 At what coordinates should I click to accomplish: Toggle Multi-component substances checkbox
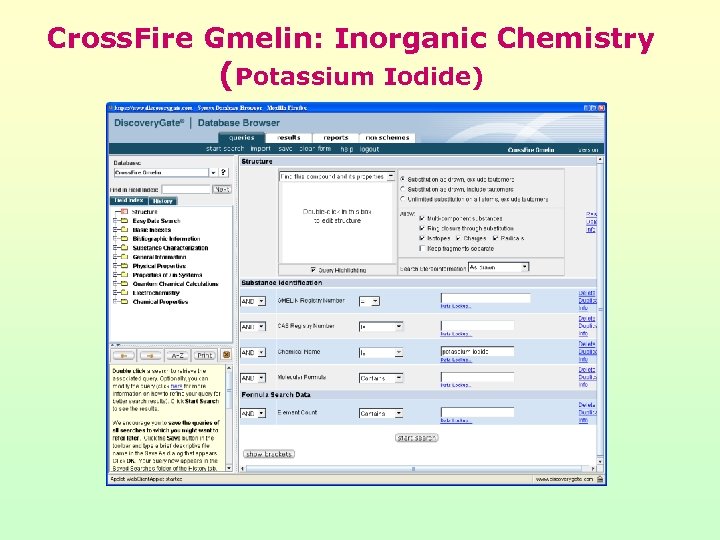coord(422,219)
